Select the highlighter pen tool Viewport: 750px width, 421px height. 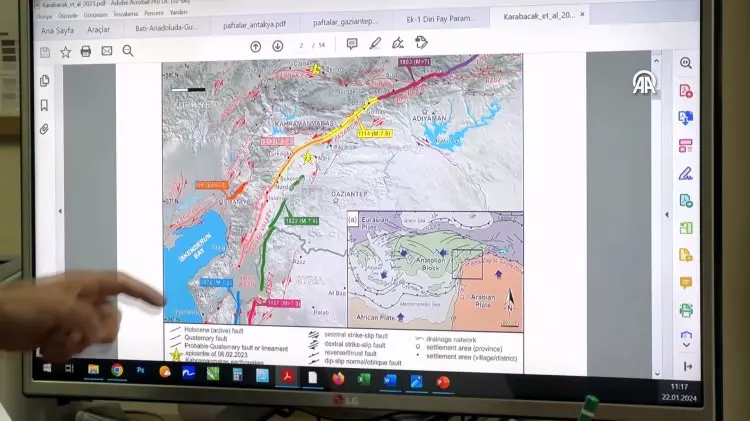coord(375,44)
